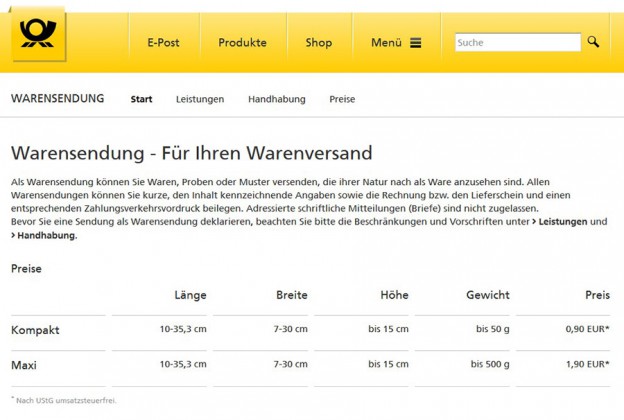Click the Maxi height value bis 15 cm
This screenshot has width=624, height=420.
(388, 364)
